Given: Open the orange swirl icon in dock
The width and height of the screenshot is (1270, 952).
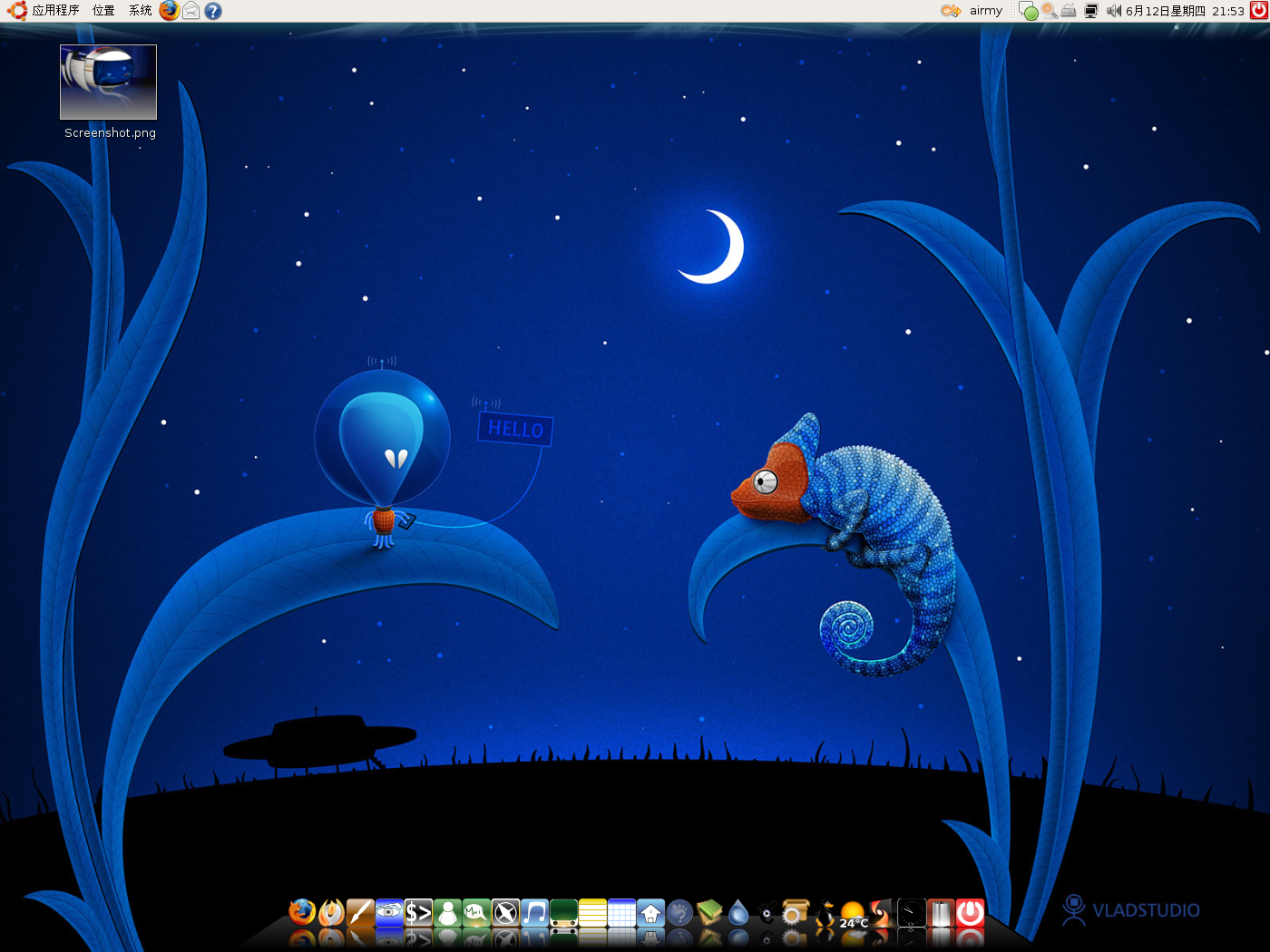Looking at the screenshot, I should pos(882,912).
